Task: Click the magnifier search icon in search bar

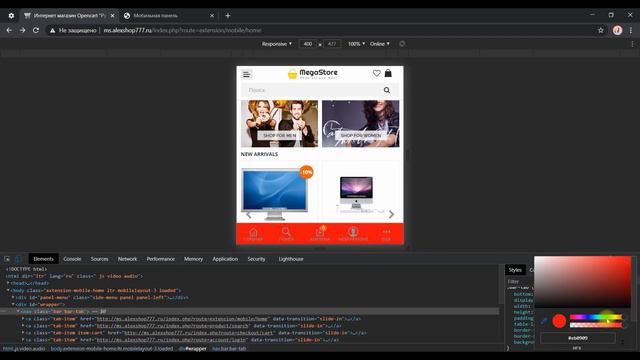Action: click(387, 90)
